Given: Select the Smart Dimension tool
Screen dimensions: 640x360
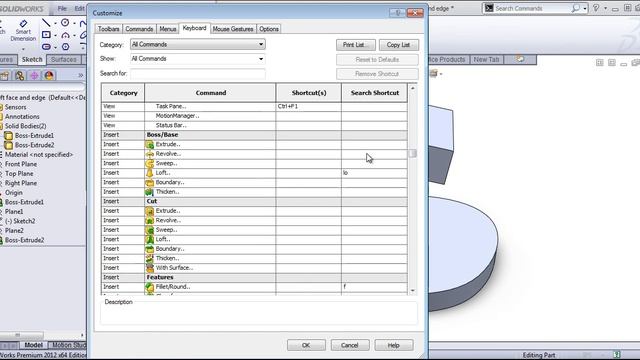Looking at the screenshot, I should pyautogui.click(x=23, y=31).
